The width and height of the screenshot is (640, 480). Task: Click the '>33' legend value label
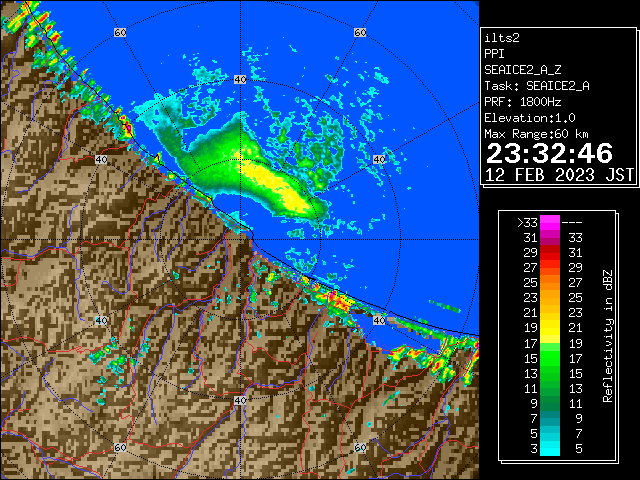(527, 222)
